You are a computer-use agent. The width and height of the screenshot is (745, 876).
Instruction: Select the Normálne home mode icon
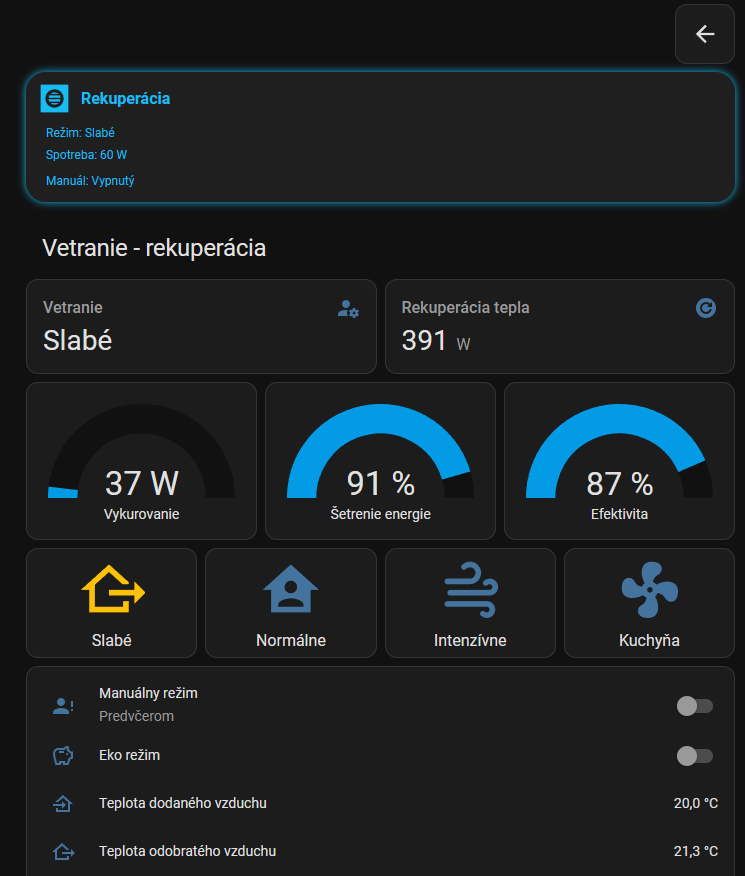coord(290,589)
